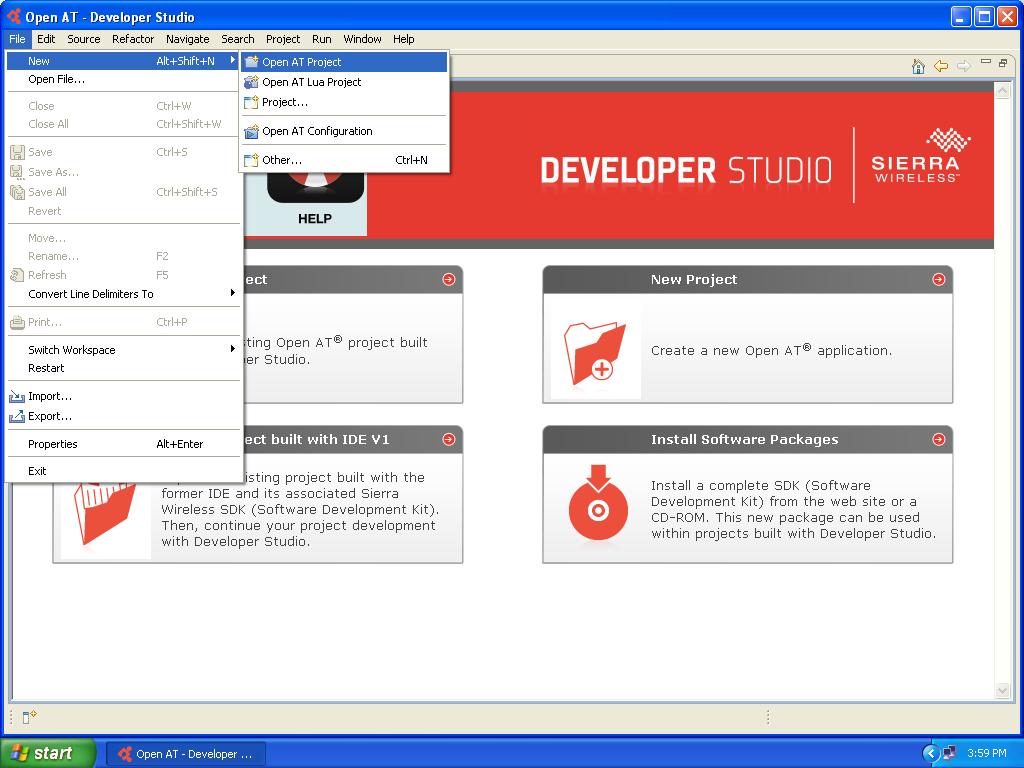
Task: Click the red arrow on New Project header
Action: (x=938, y=280)
